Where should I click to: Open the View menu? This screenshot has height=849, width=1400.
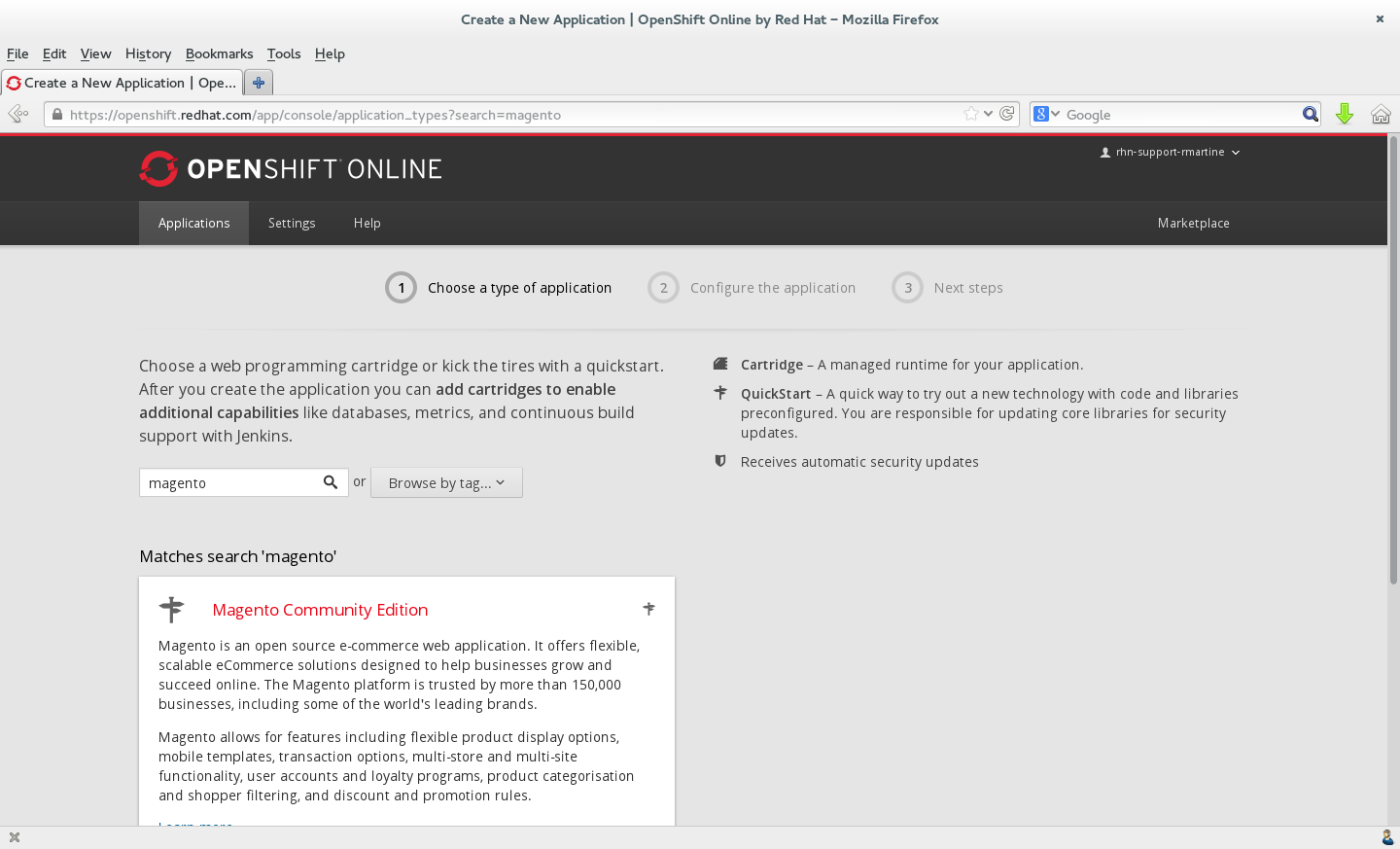point(95,53)
